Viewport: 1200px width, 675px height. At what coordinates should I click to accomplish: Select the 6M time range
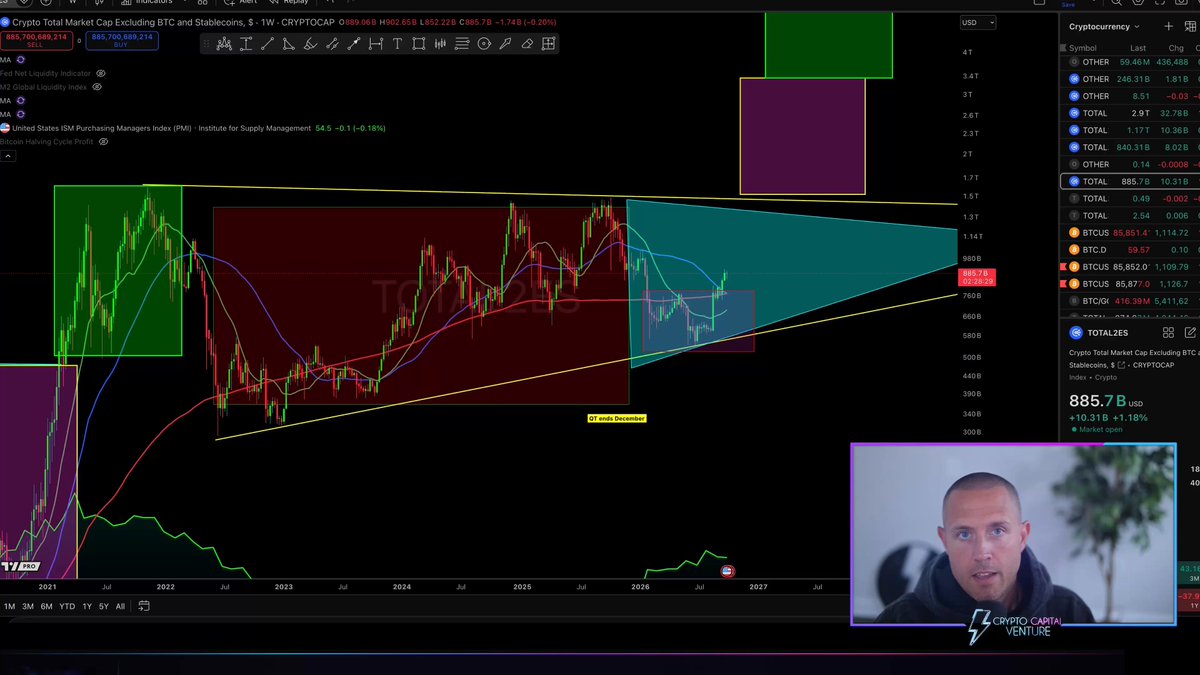coord(47,606)
